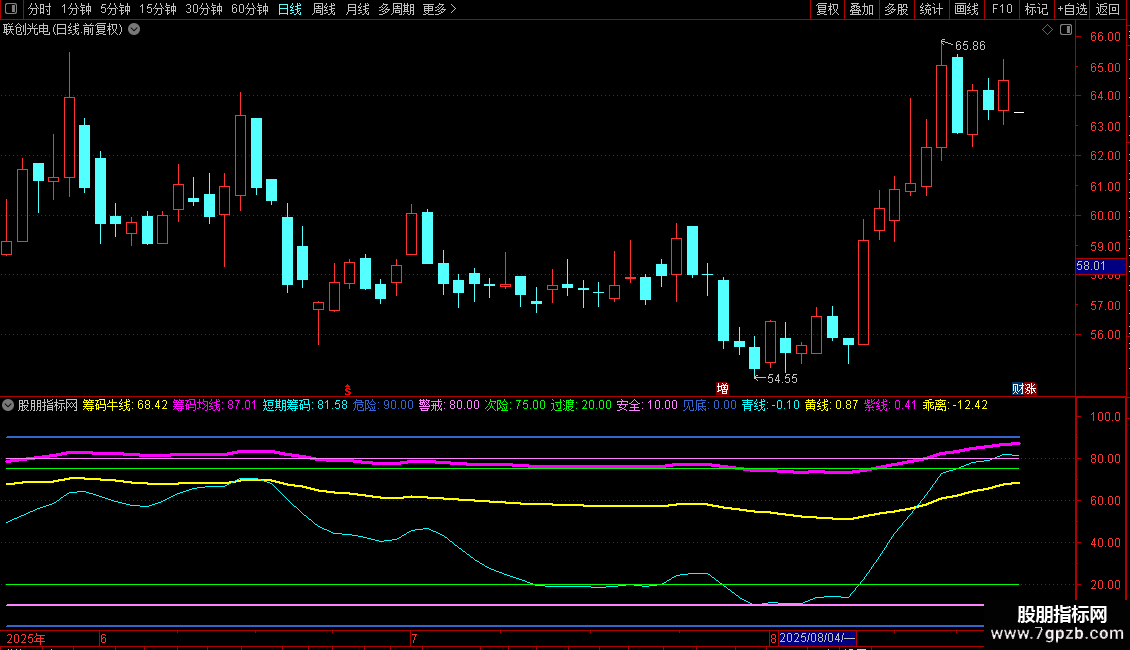Toggle the left sidebar panel icon
1130x650 pixels.
(10, 10)
